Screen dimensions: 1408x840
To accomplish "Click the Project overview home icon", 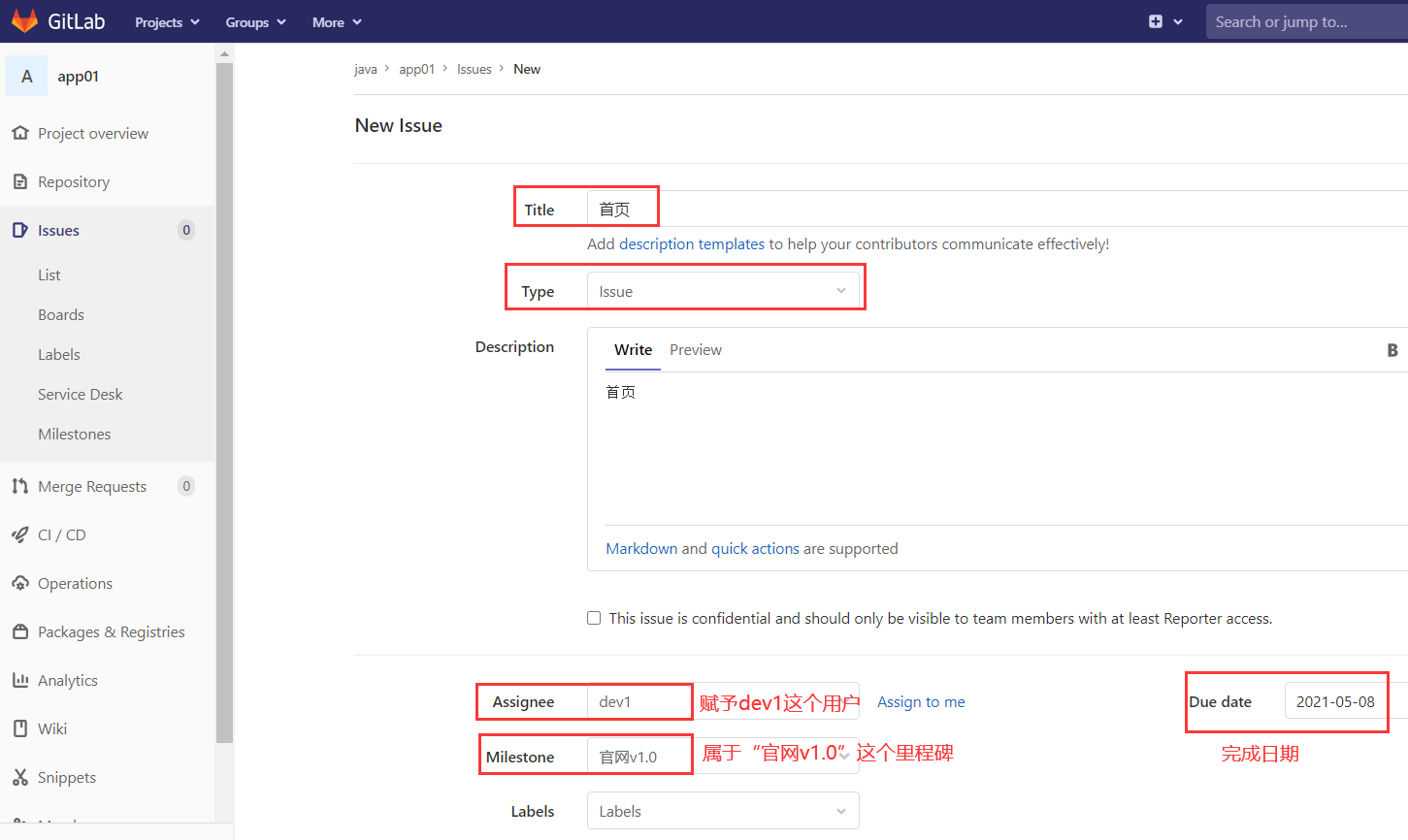I will pos(20,133).
